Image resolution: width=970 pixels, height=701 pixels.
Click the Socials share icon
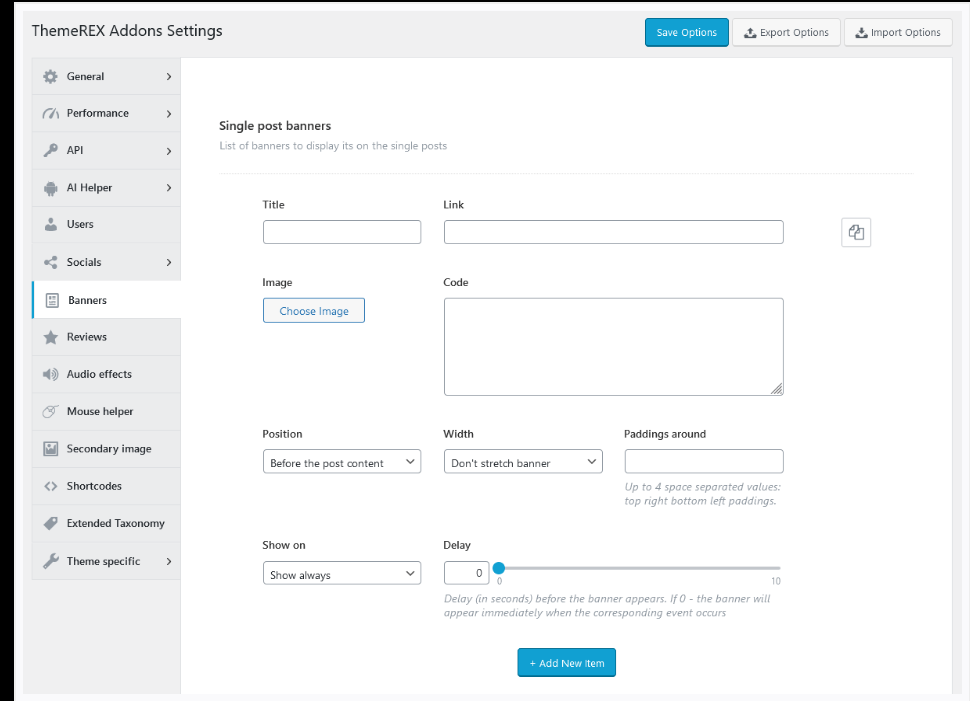coord(50,262)
